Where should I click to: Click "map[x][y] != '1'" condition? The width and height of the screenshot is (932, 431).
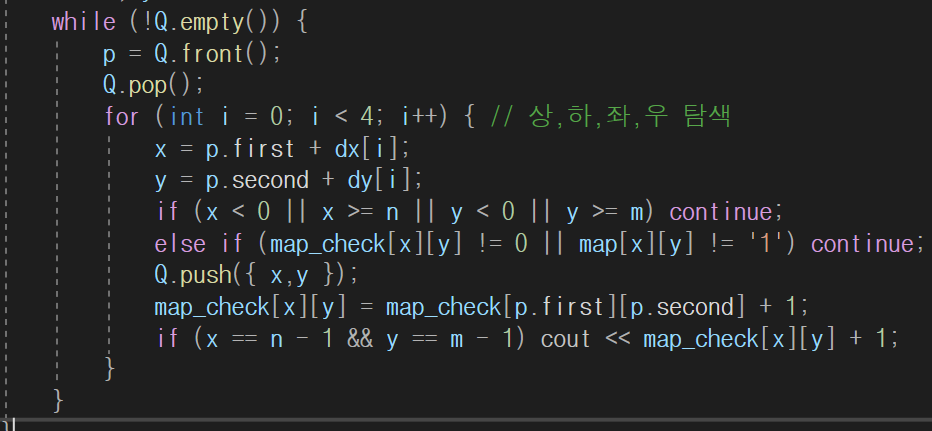click(x=682, y=244)
